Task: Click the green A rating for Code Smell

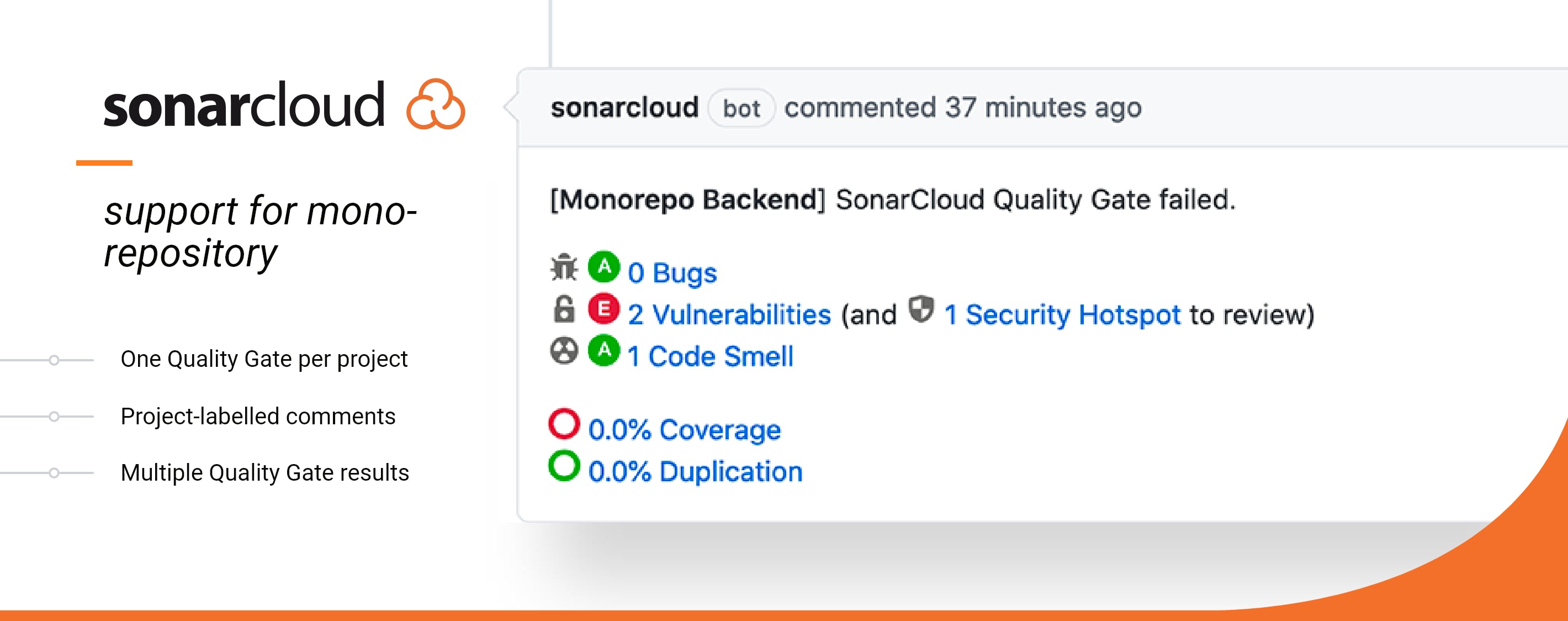Action: click(604, 351)
